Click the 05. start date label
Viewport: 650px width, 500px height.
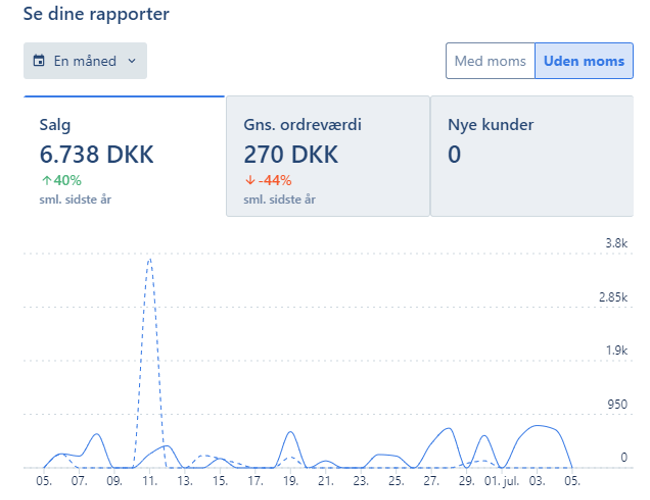pyautogui.click(x=44, y=481)
